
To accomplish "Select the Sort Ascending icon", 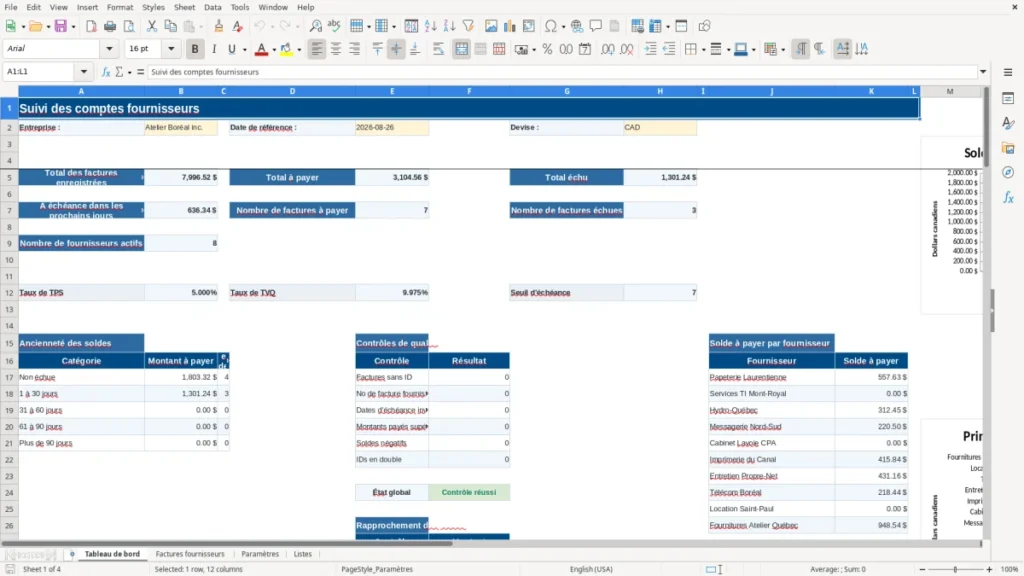I will 430,26.
